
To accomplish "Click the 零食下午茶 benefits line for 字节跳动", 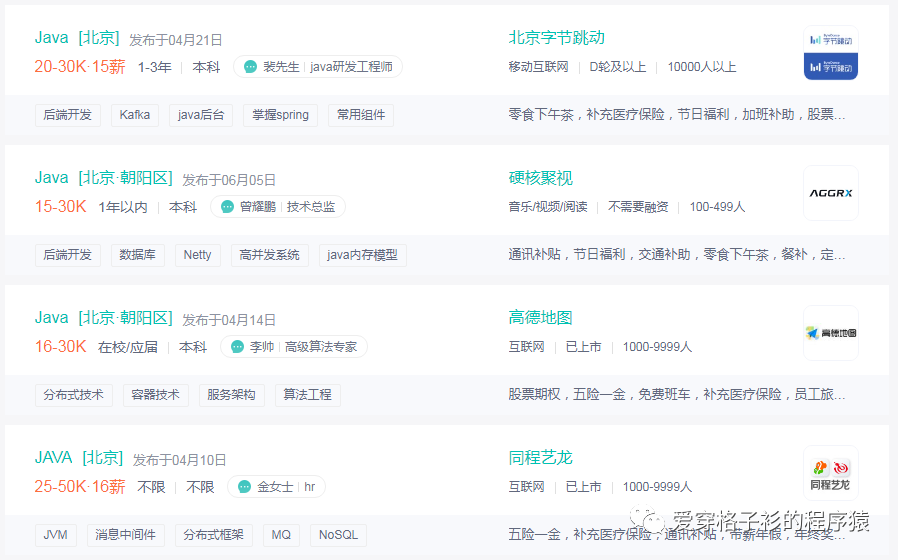I will (677, 115).
